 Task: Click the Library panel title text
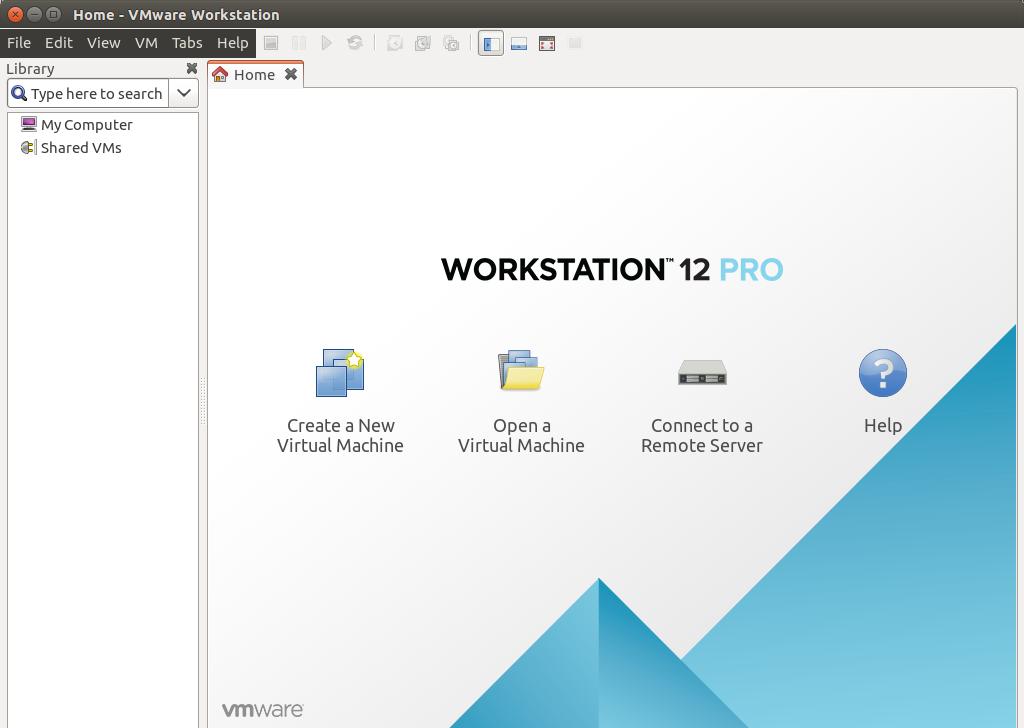[30, 69]
